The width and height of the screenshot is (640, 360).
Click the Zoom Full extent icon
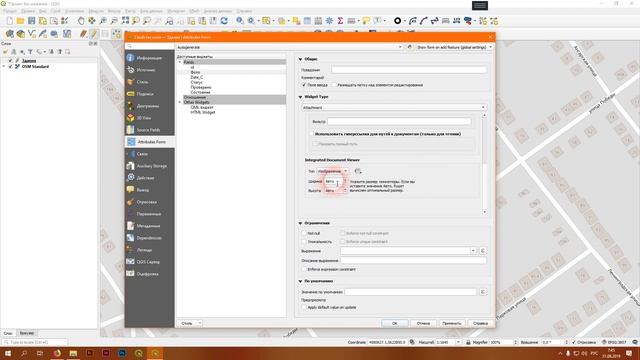click(x=125, y=21)
